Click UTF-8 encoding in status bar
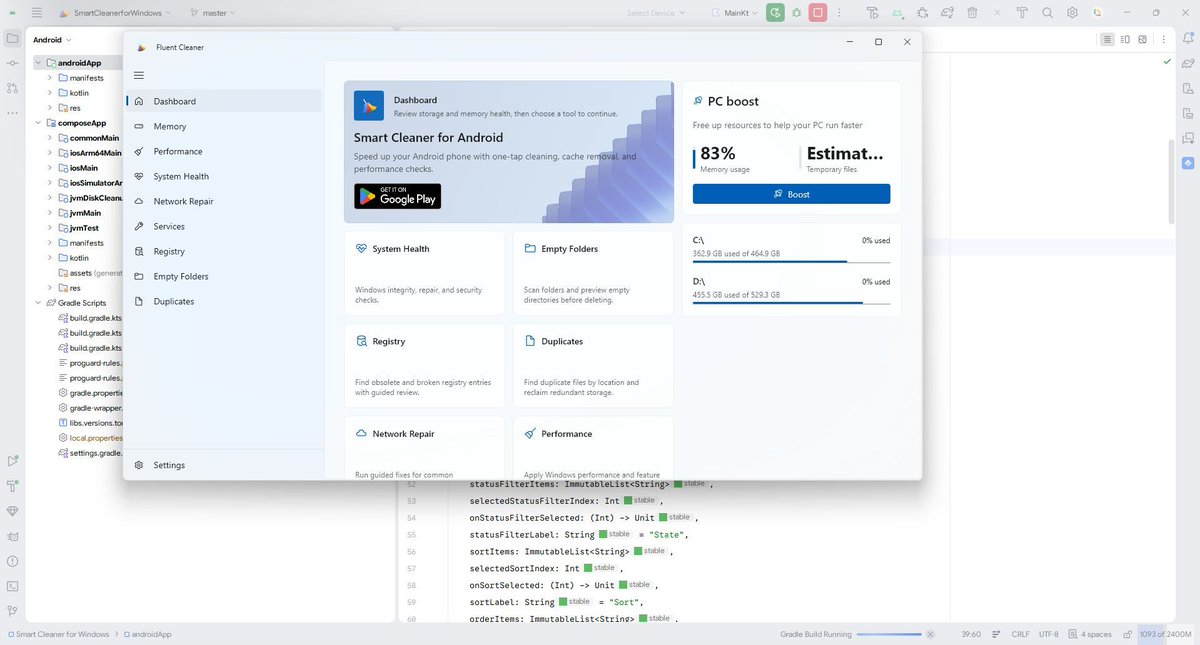1200x645 pixels. pos(1049,634)
